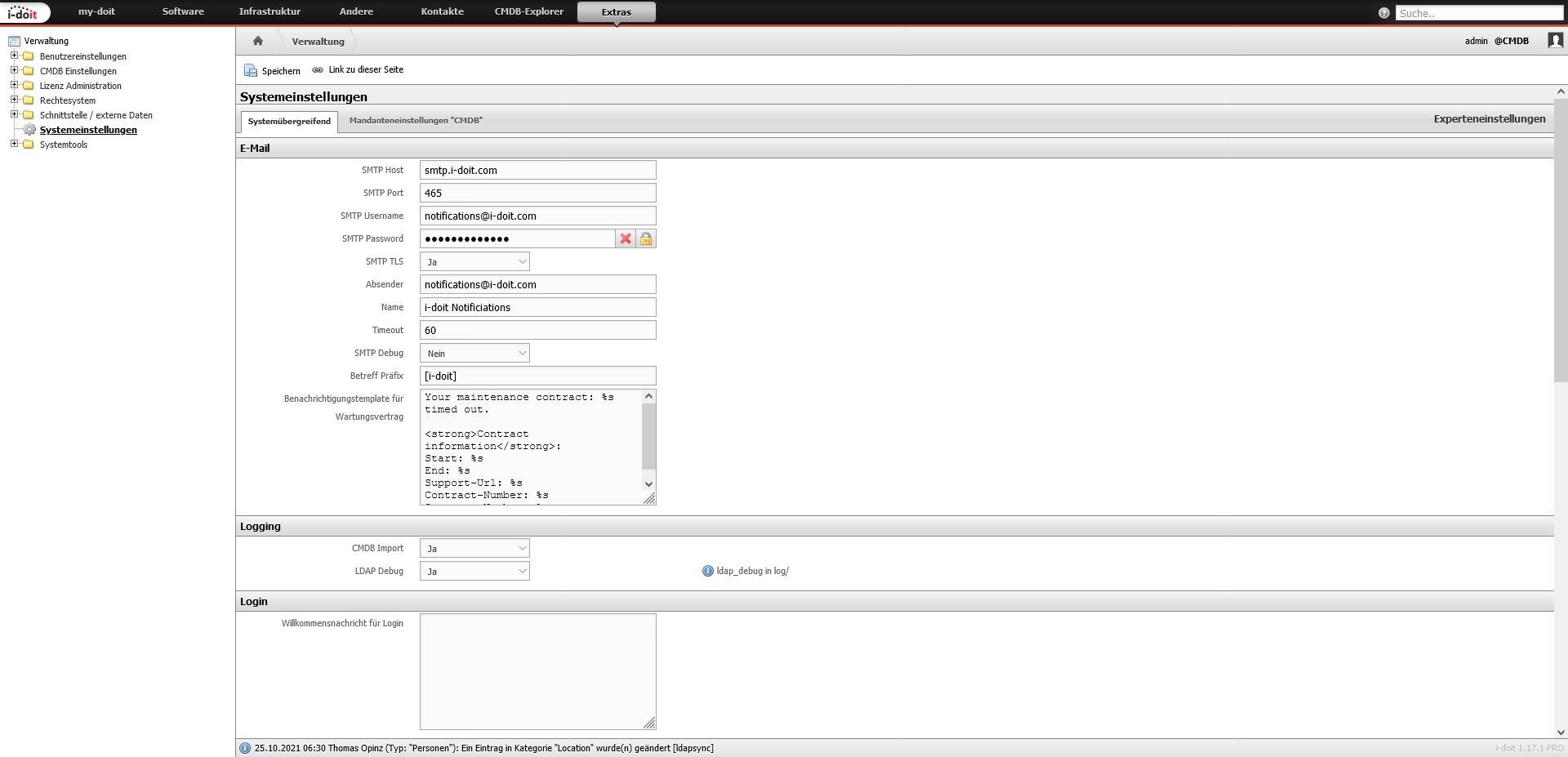This screenshot has width=1568, height=757.
Task: Click the Benutzereinstellungen folder icon
Action: 29,56
